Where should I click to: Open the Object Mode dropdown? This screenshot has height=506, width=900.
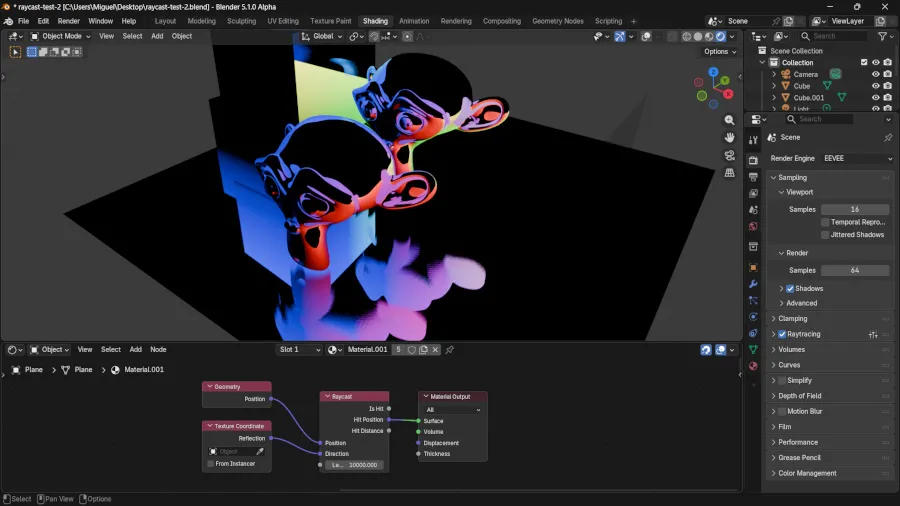click(x=61, y=36)
